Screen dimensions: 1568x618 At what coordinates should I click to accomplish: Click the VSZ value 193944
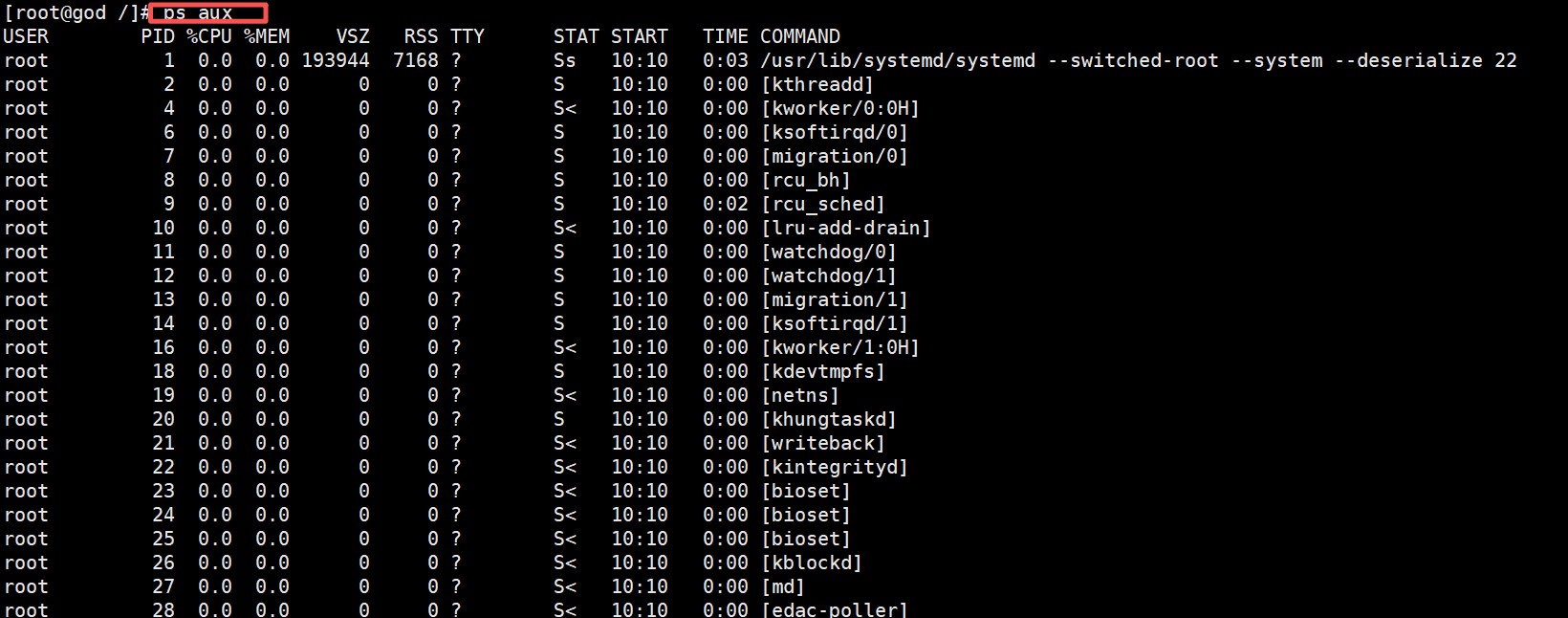(x=336, y=60)
